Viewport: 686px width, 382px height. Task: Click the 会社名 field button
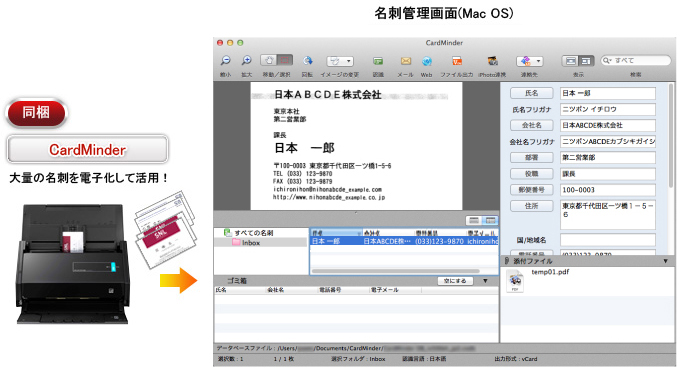(532, 125)
